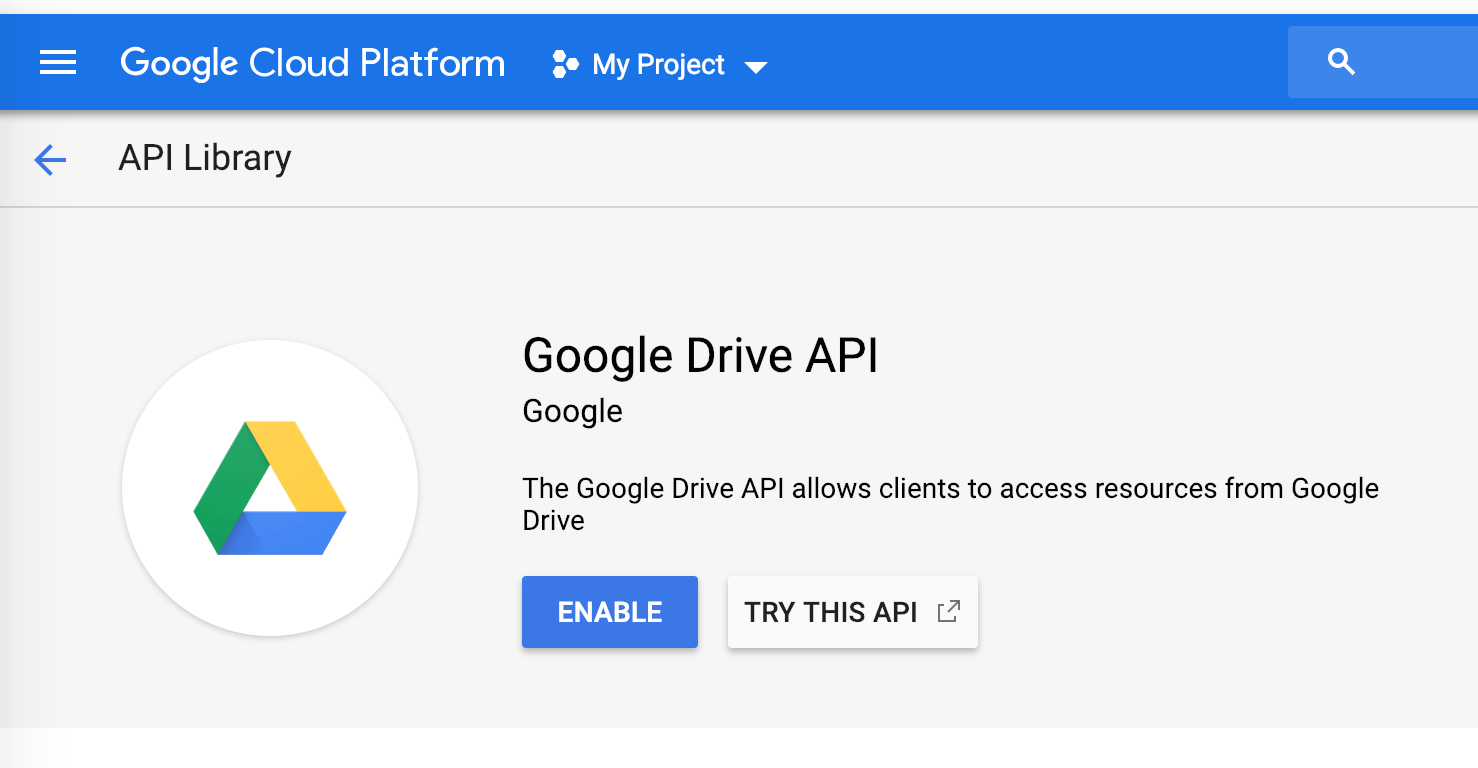Click the project hexagon icon
This screenshot has width=1478, height=768.
coord(565,65)
